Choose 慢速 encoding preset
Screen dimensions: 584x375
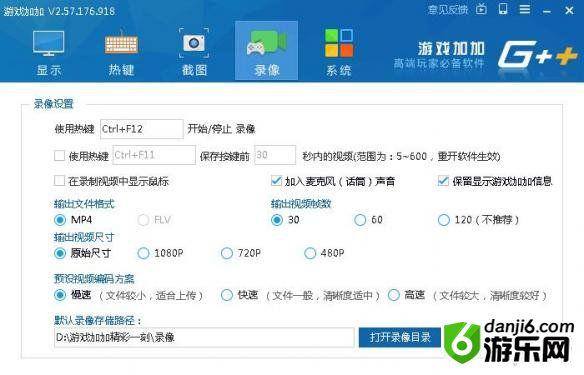[x=60, y=295]
